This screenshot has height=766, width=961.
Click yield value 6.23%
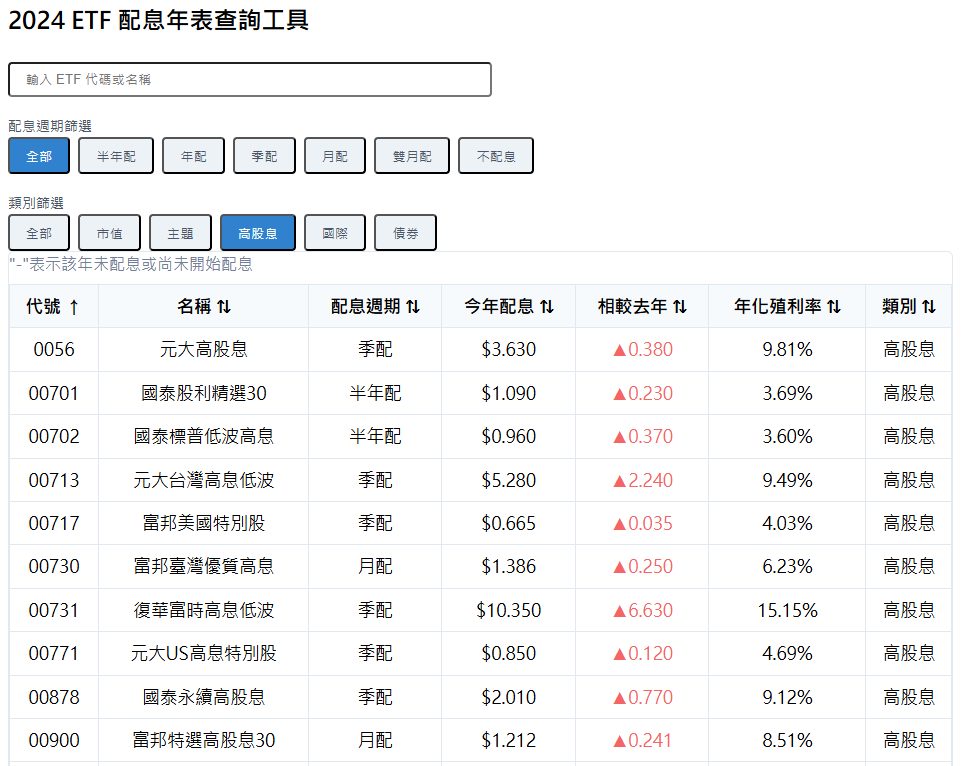(x=787, y=566)
